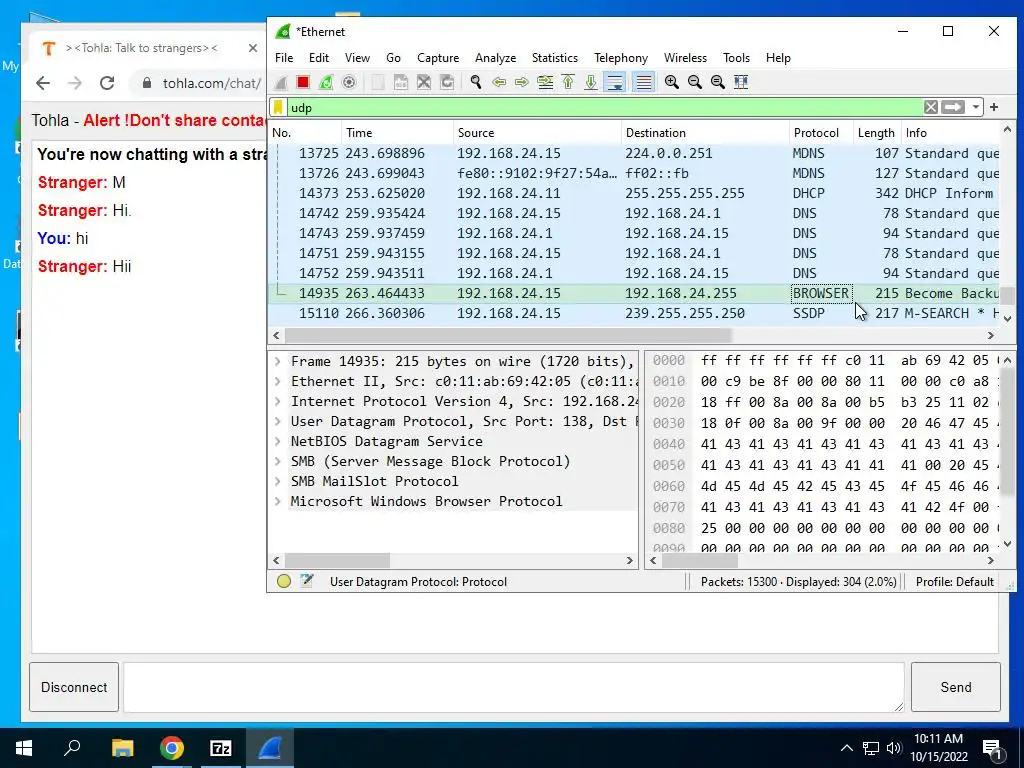
Task: Click Profile: Default in status bar
Action: click(954, 581)
